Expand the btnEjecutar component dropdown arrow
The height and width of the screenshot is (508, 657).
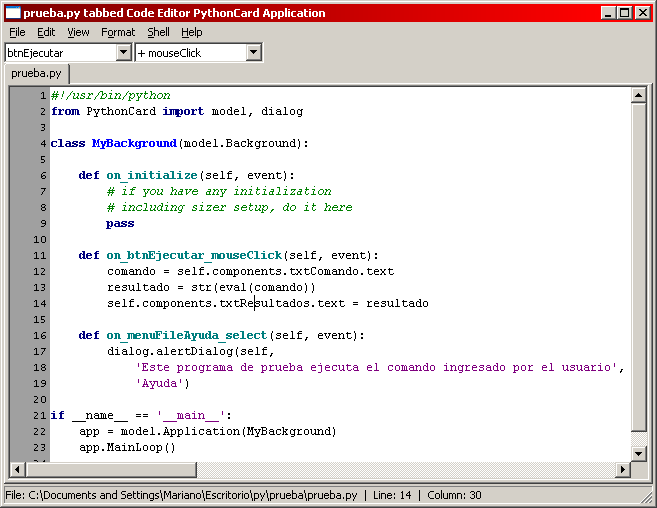point(123,53)
